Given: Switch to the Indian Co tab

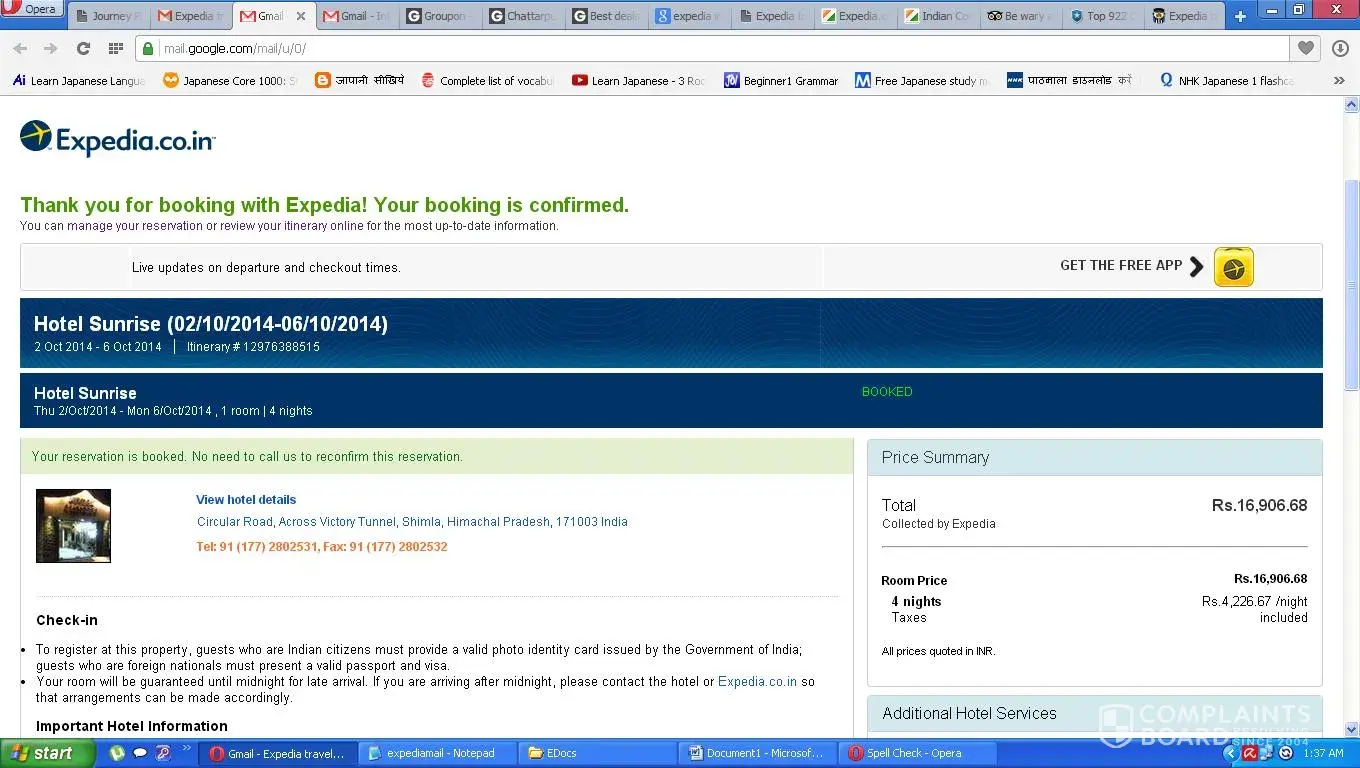Looking at the screenshot, I should pyautogui.click(x=938, y=16).
